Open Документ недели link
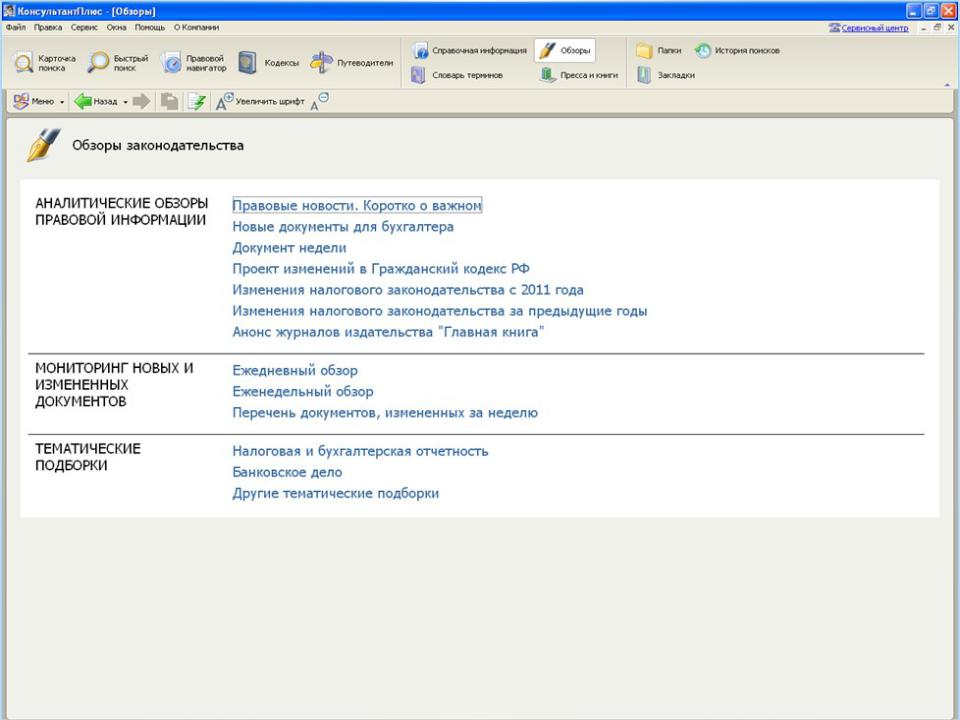The image size is (960, 720). coord(289,248)
